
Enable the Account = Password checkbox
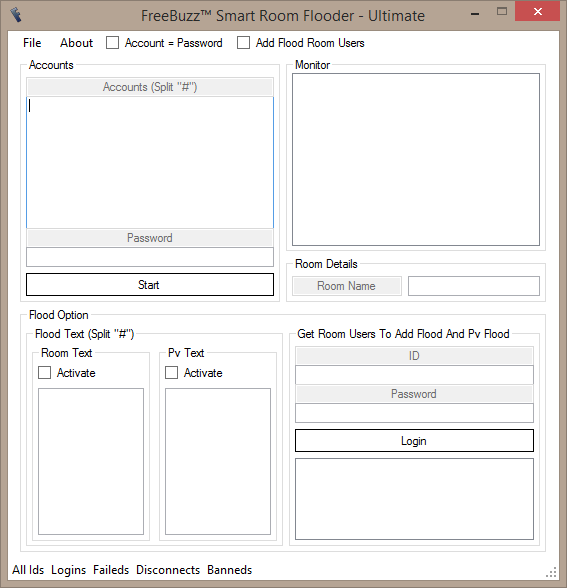(x=112, y=43)
